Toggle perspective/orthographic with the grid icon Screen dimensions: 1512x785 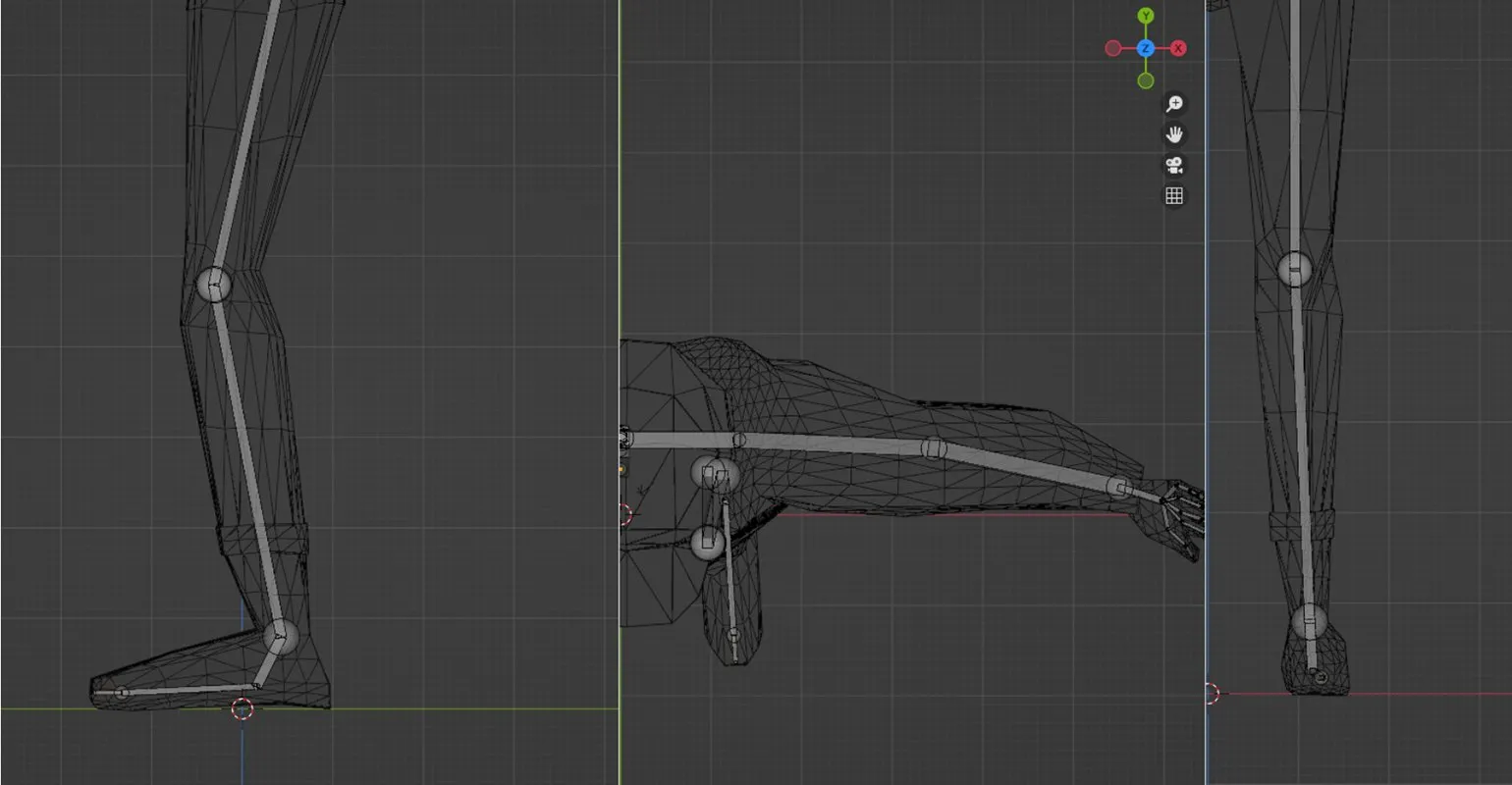point(1173,196)
